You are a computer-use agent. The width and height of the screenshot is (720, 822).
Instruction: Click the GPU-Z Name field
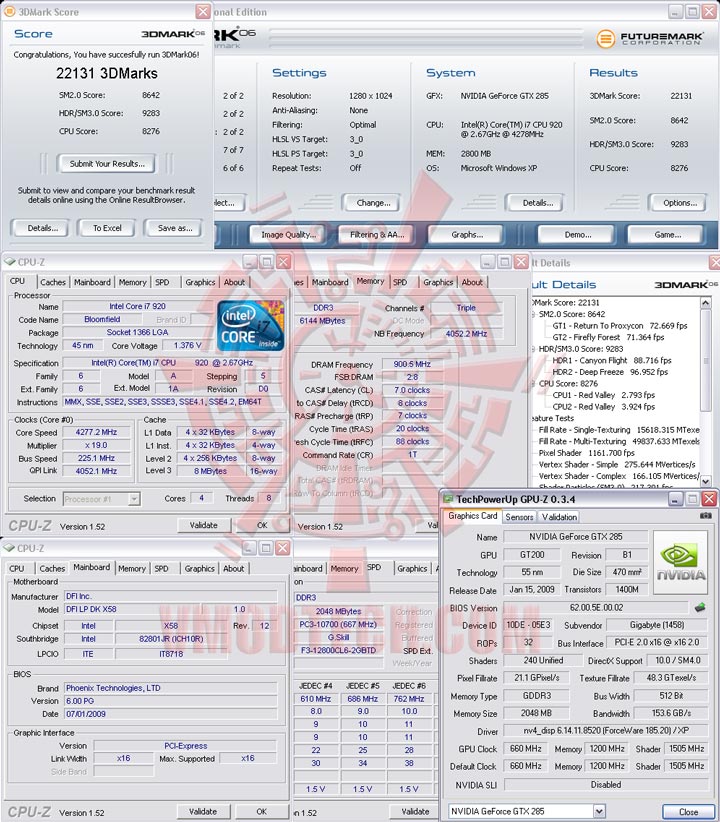[575, 536]
